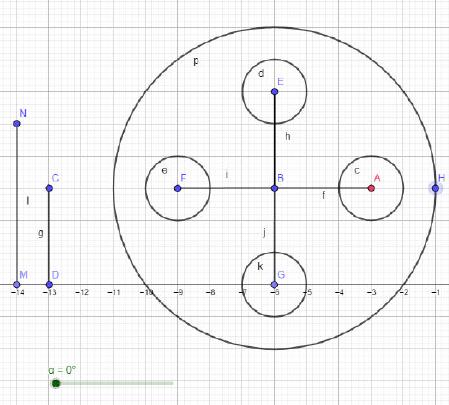449x405 pixels.
Task: Click the segment g between C and D
Action: [49, 237]
